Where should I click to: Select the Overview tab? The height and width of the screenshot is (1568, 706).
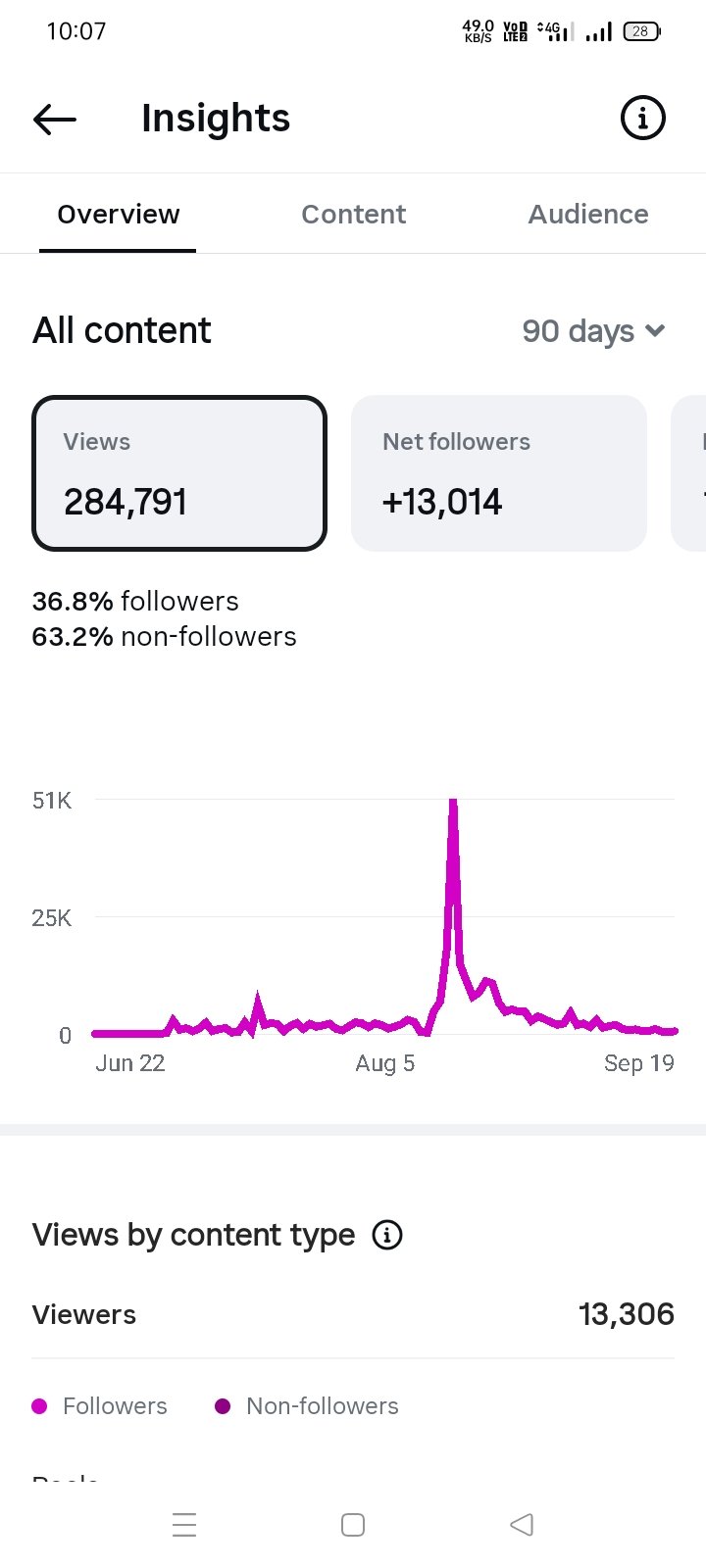pos(118,214)
